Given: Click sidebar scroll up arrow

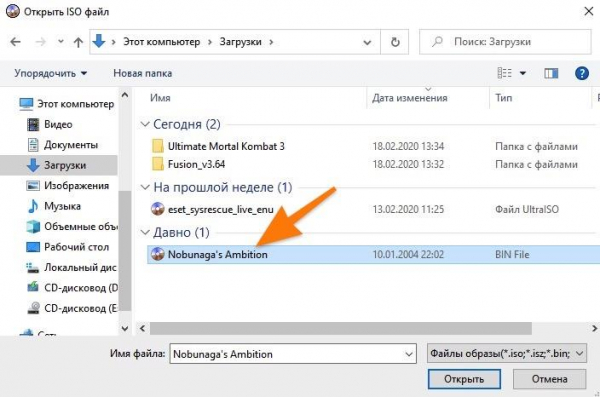Looking at the screenshot, I should pyautogui.click(x=125, y=95).
